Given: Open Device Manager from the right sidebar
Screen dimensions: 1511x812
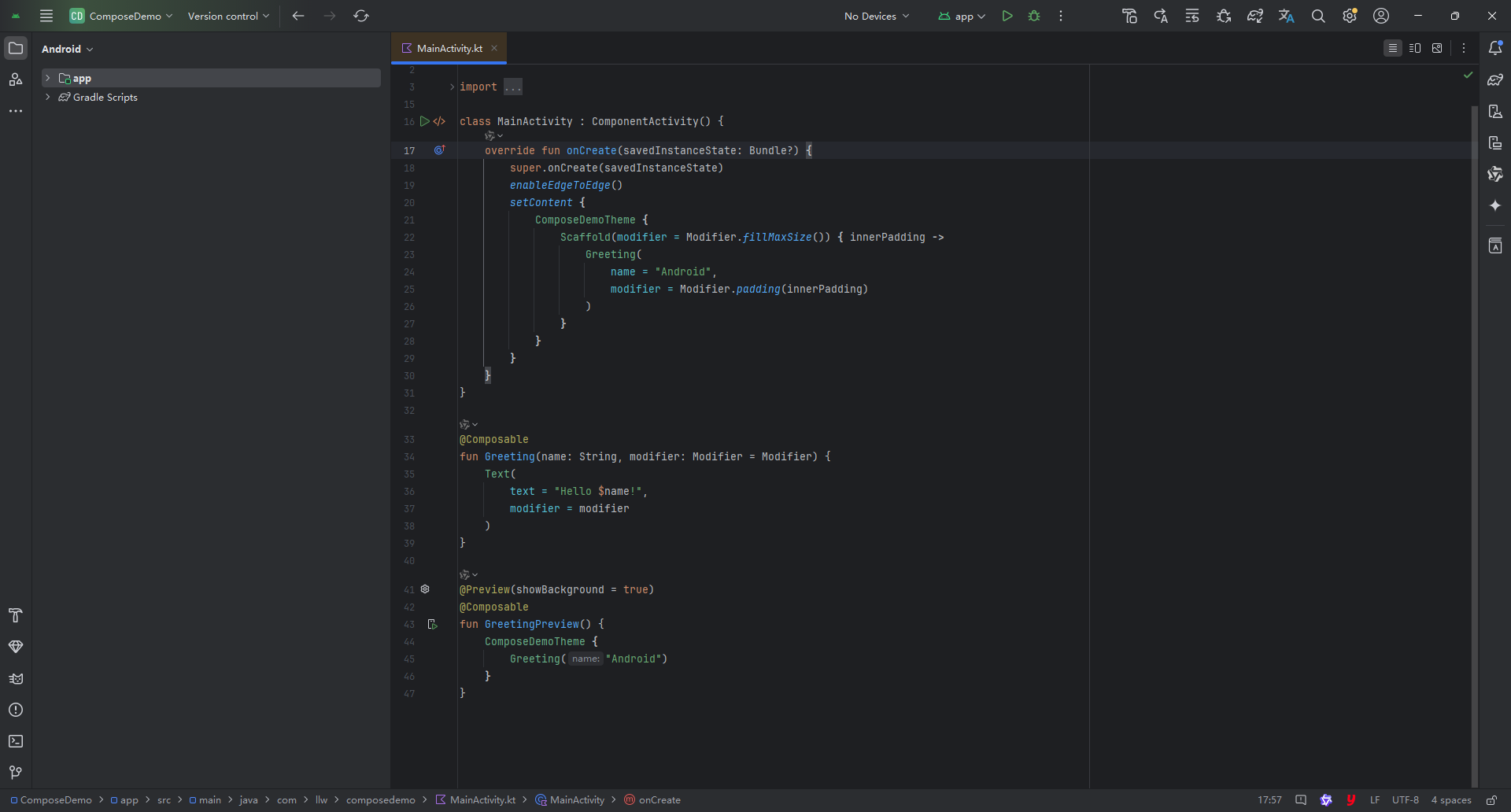Looking at the screenshot, I should [x=1495, y=111].
